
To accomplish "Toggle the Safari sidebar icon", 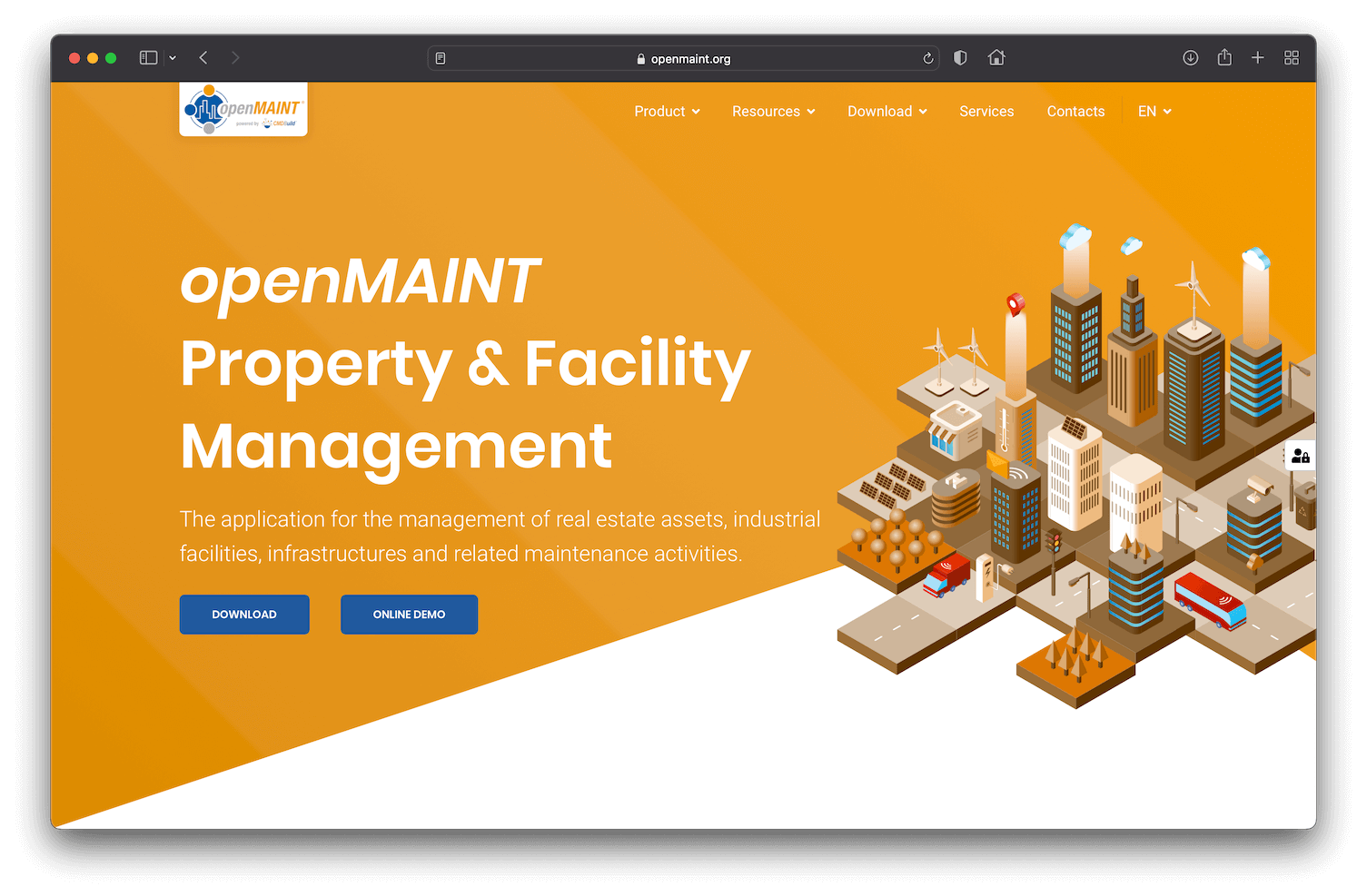I will point(147,56).
